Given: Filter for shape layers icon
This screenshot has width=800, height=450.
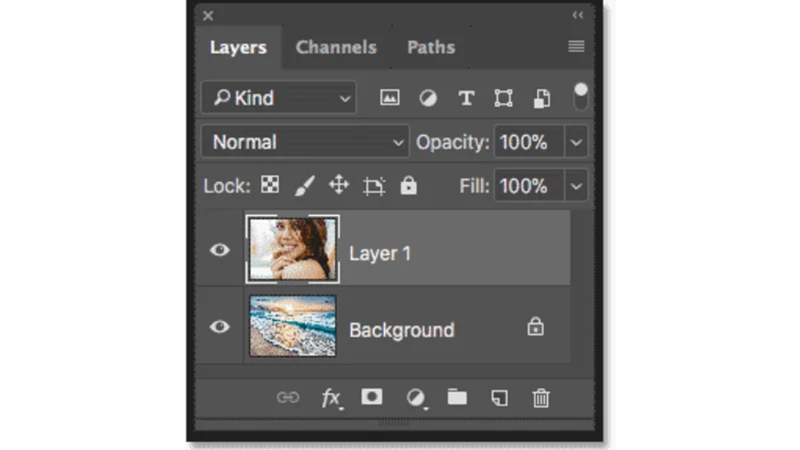Looking at the screenshot, I should click(503, 98).
